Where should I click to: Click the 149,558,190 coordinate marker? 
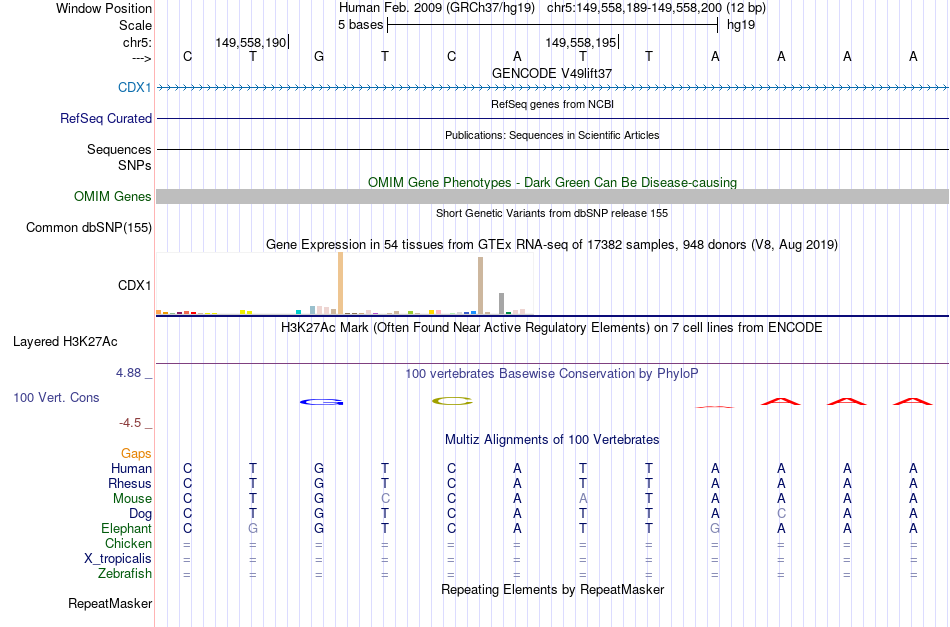point(251,42)
